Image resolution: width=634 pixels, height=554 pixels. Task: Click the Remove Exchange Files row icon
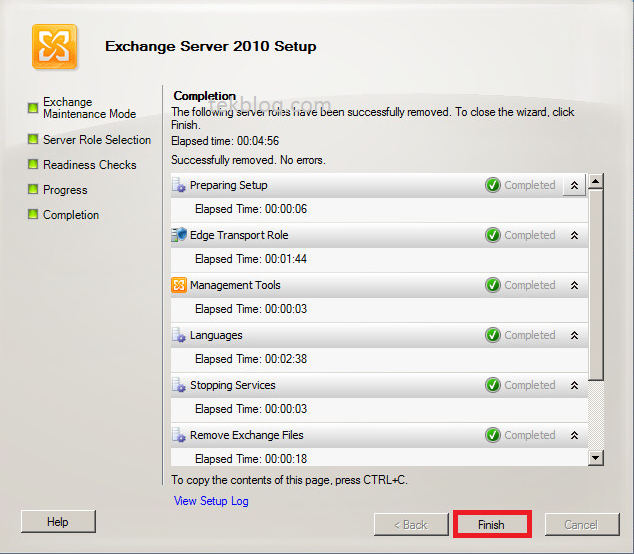point(179,435)
